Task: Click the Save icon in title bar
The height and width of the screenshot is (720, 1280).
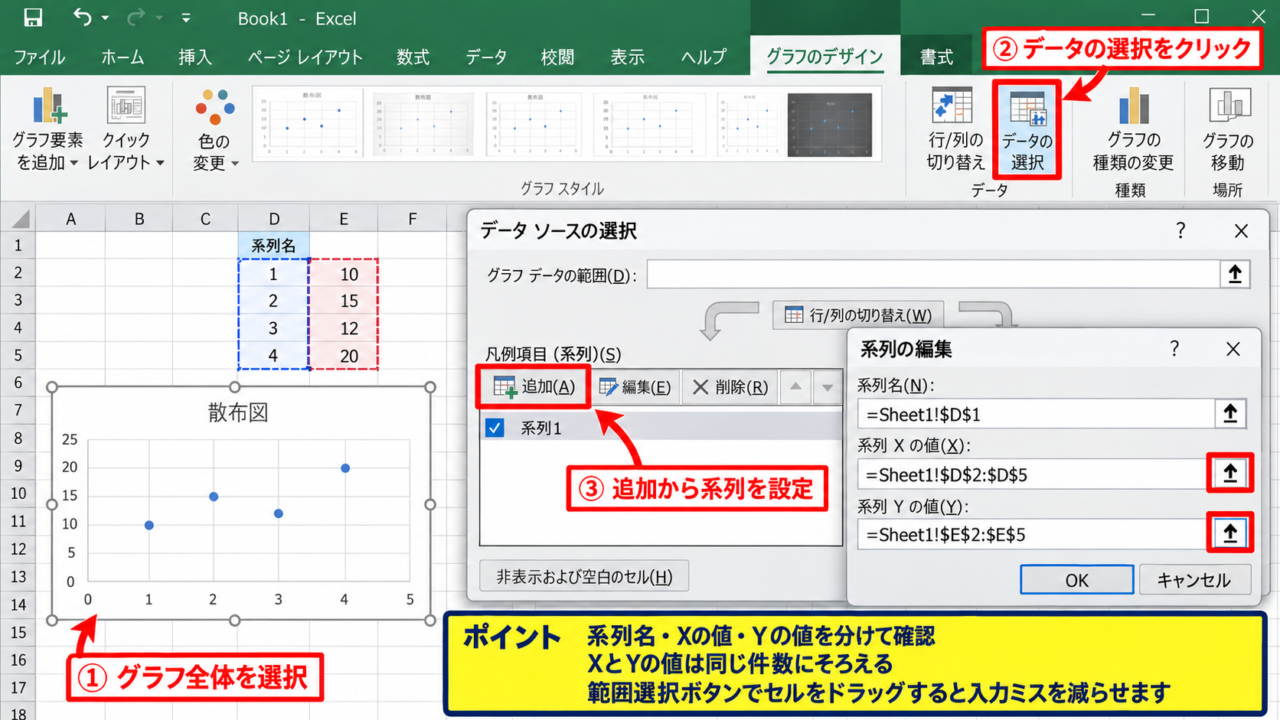Action: click(32, 17)
